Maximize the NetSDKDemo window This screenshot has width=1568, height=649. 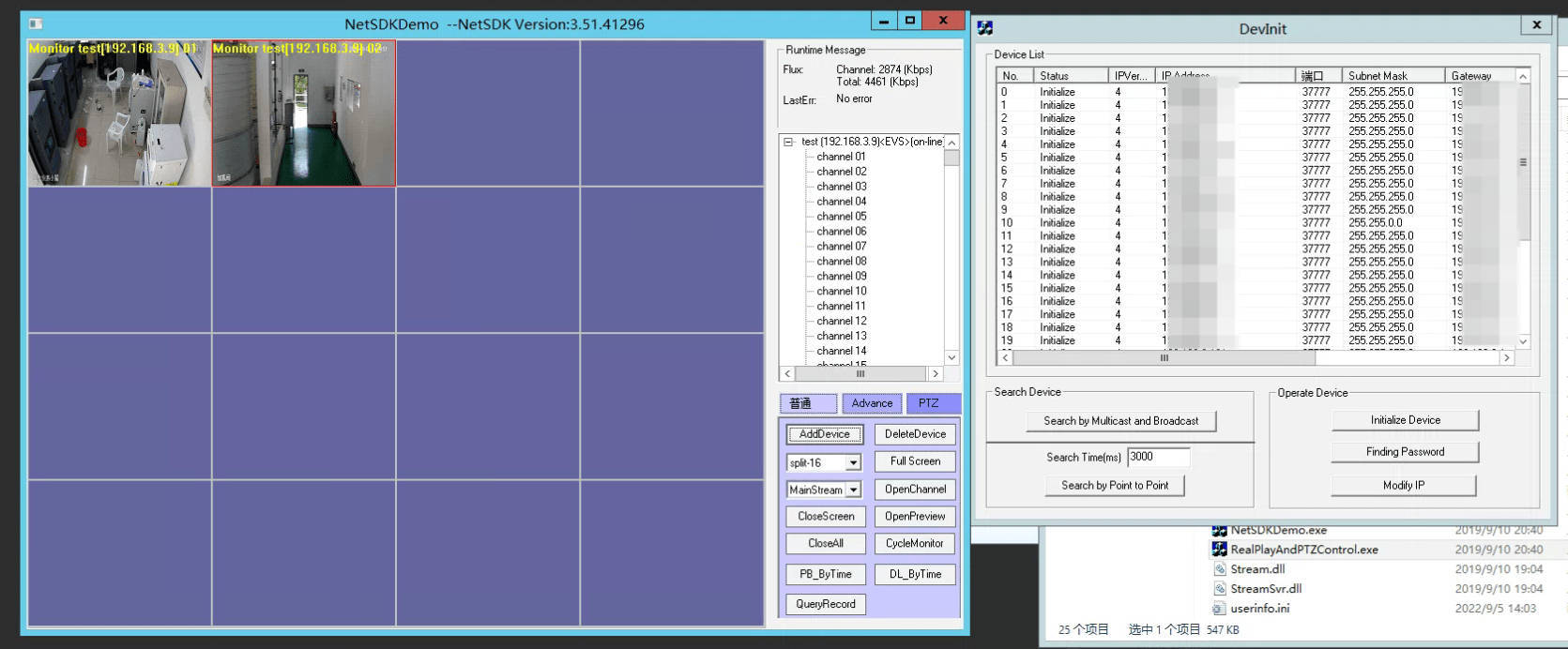point(909,20)
